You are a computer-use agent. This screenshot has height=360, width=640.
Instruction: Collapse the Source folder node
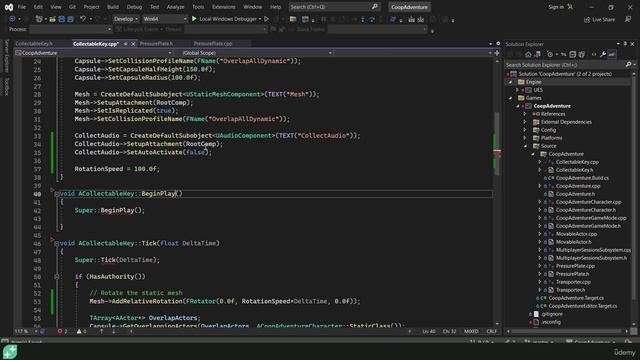tap(525, 146)
